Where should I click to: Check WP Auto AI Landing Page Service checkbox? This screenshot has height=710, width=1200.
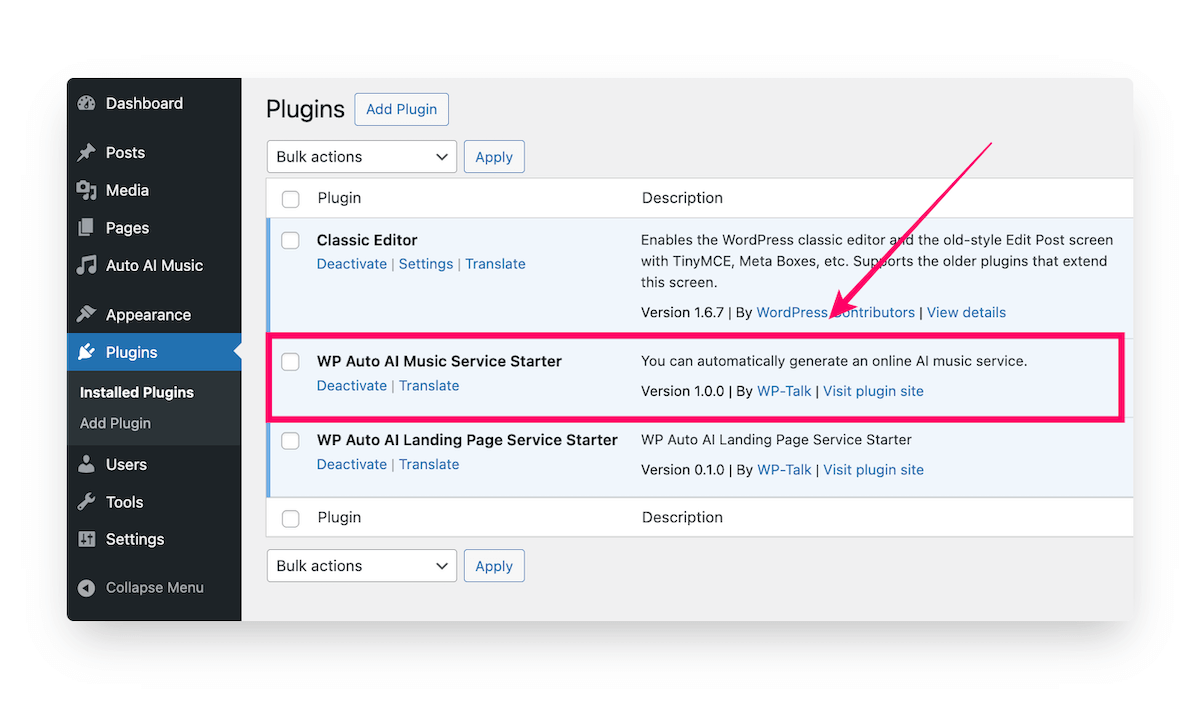[x=290, y=440]
